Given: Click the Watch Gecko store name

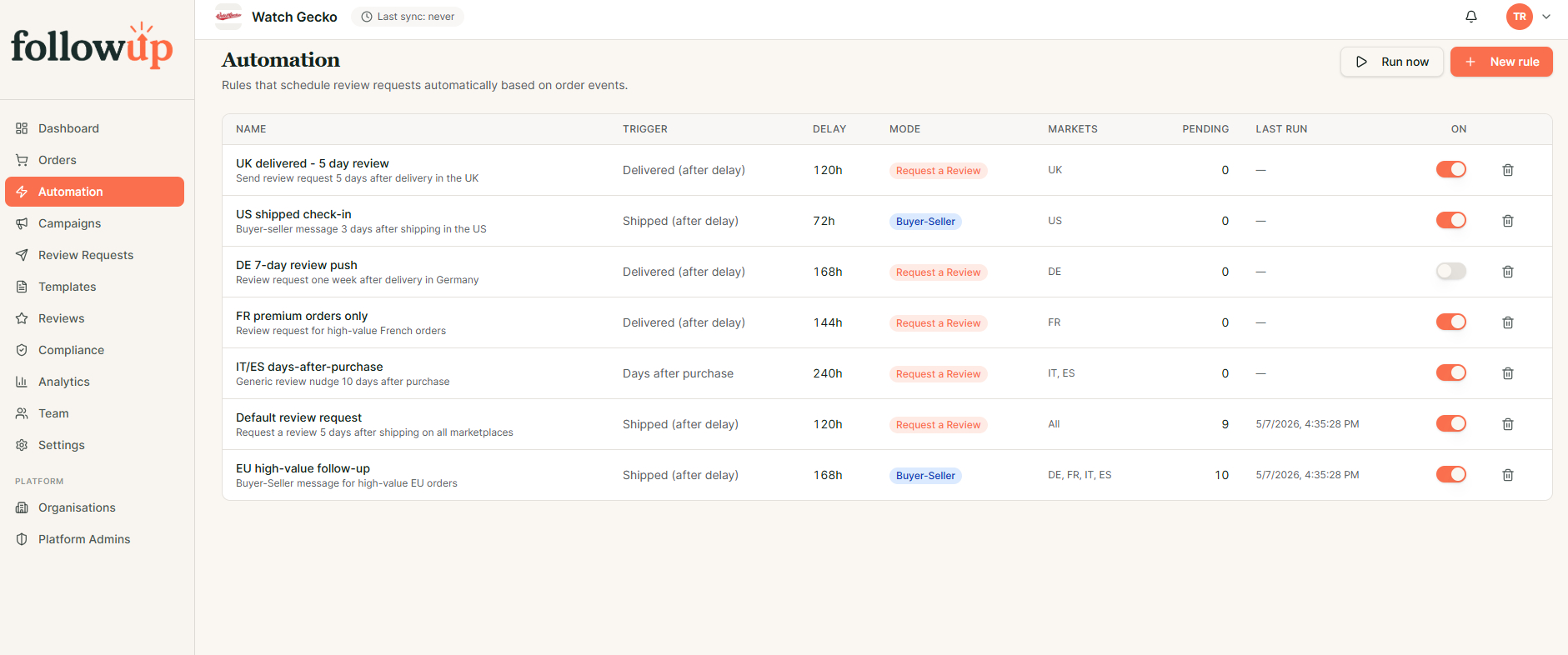Looking at the screenshot, I should point(294,17).
